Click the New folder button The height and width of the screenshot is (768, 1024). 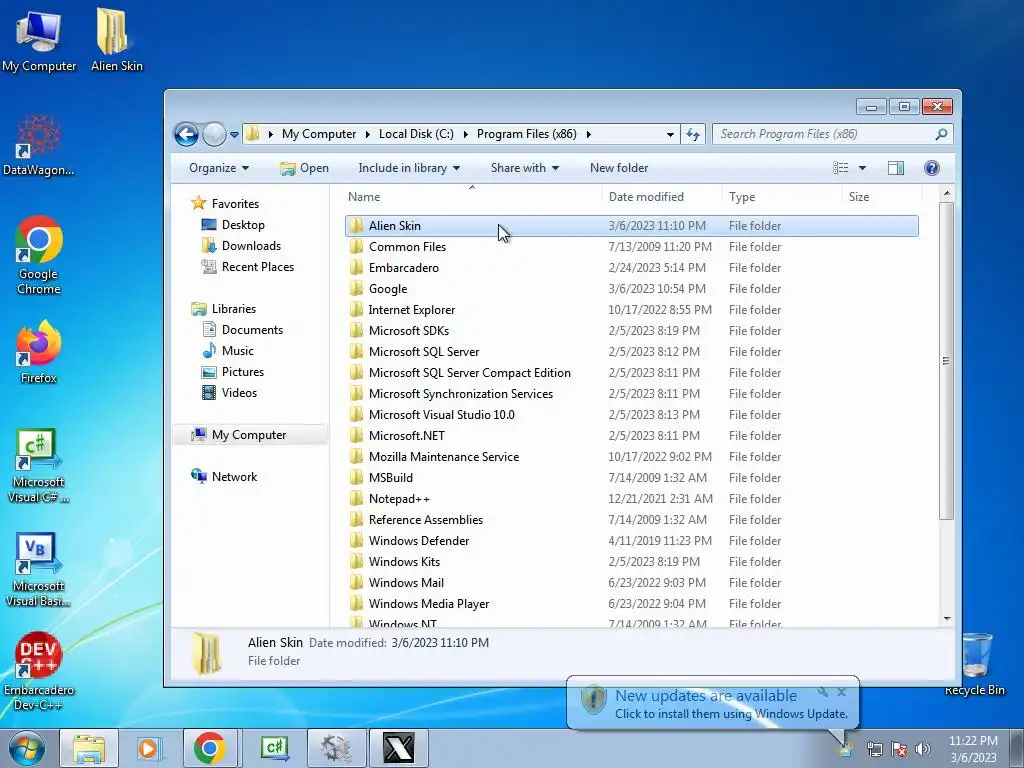click(x=619, y=168)
